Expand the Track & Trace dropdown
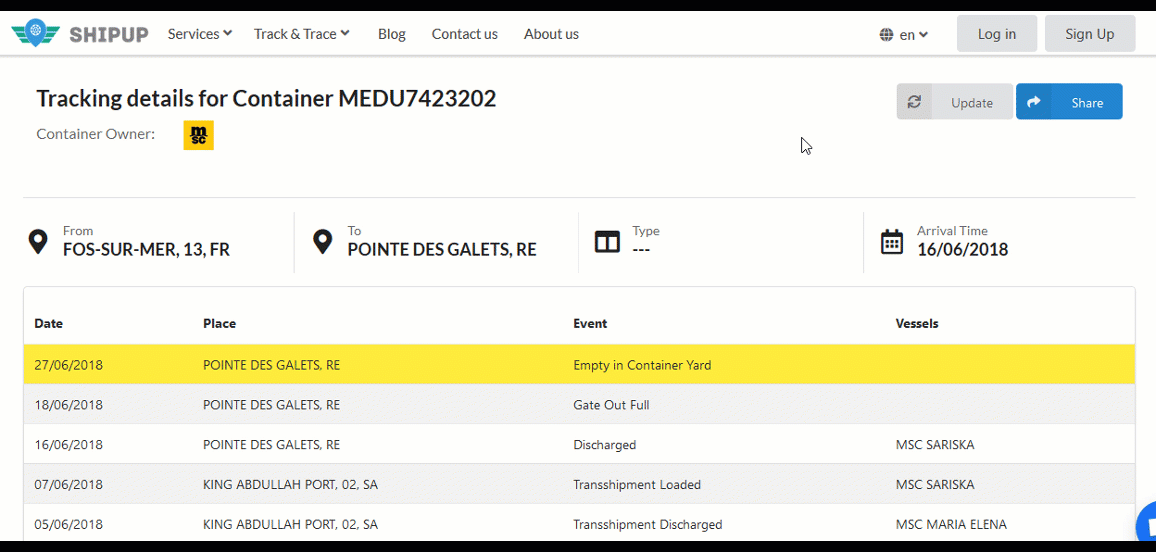This screenshot has height=552, width=1156. pyautogui.click(x=302, y=34)
